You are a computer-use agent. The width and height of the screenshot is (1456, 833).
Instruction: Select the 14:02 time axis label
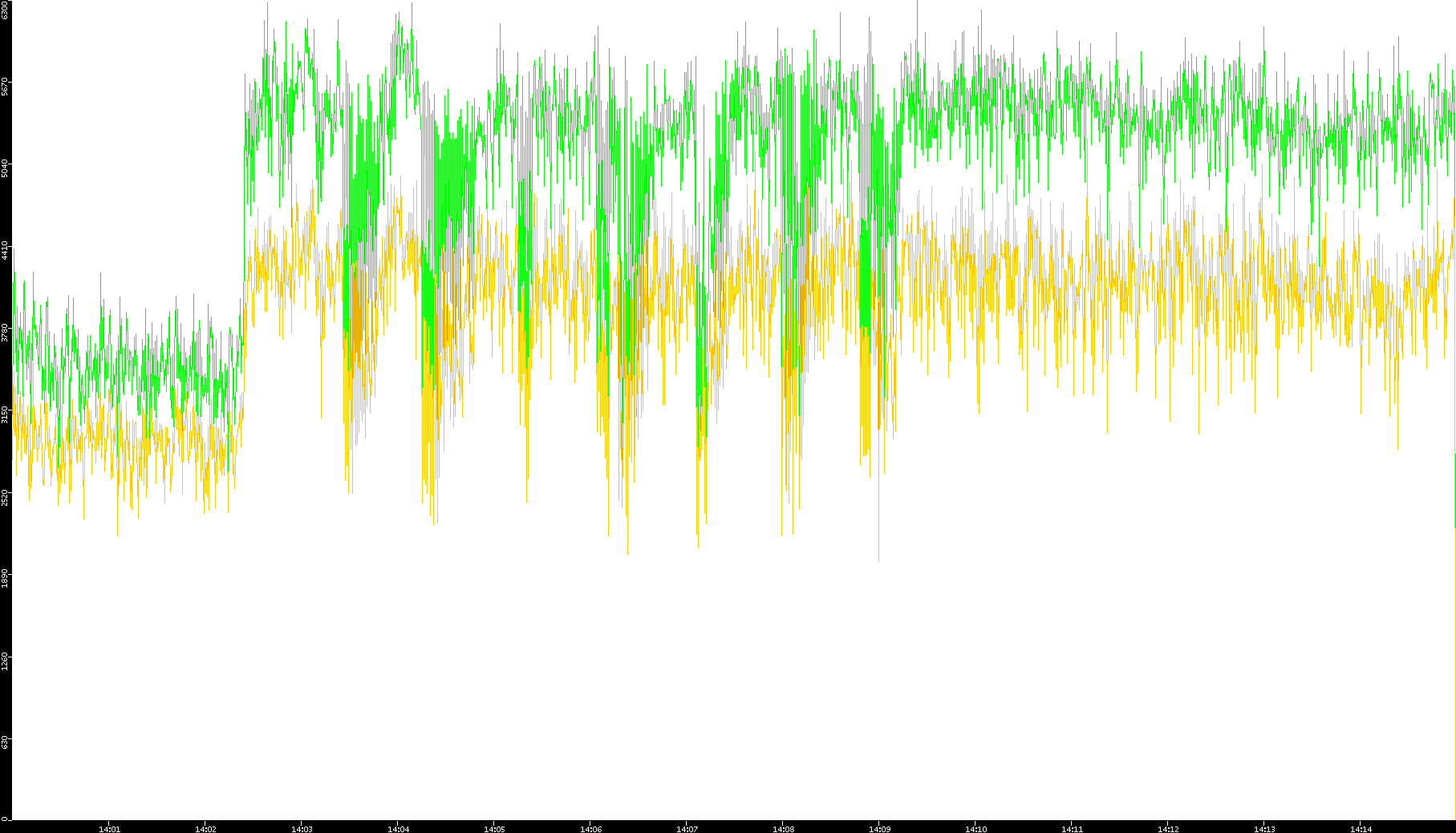[x=205, y=829]
